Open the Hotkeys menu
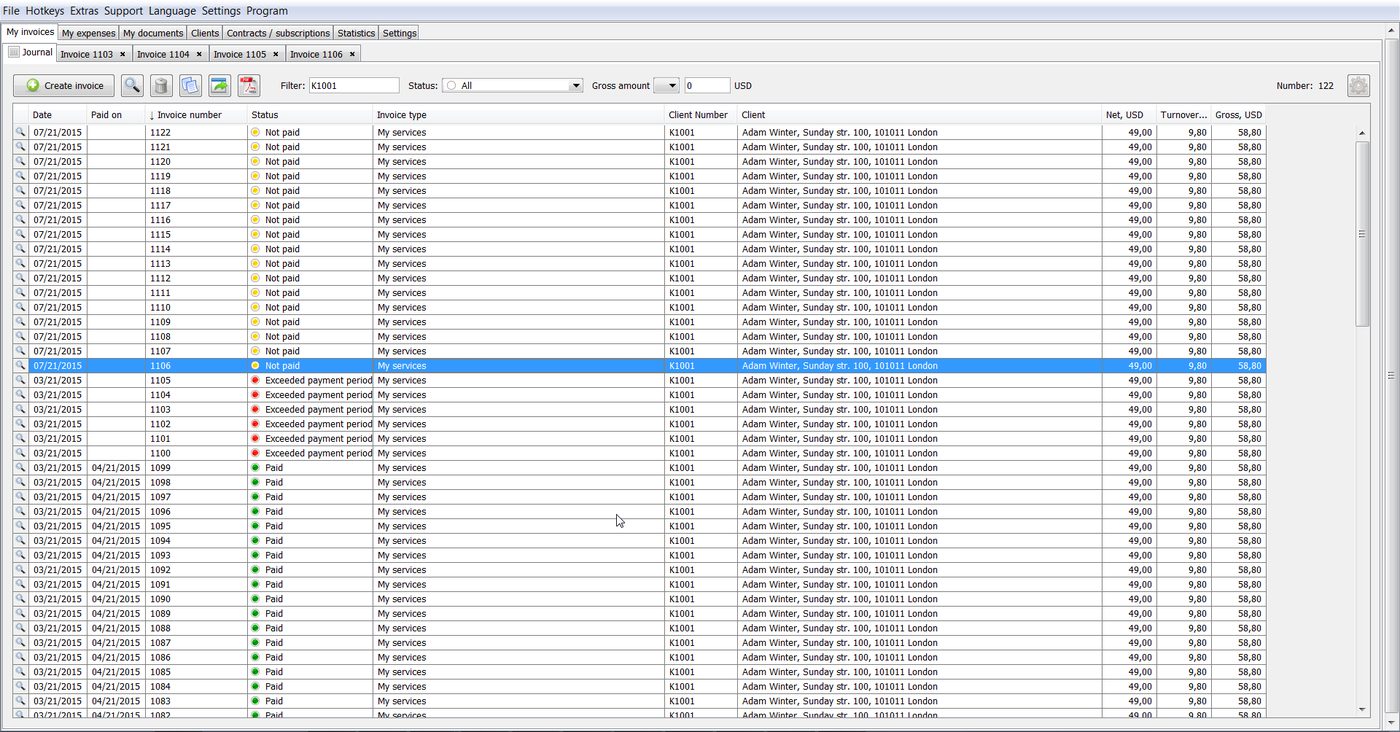Viewport: 1400px width, 732px height. [x=45, y=11]
